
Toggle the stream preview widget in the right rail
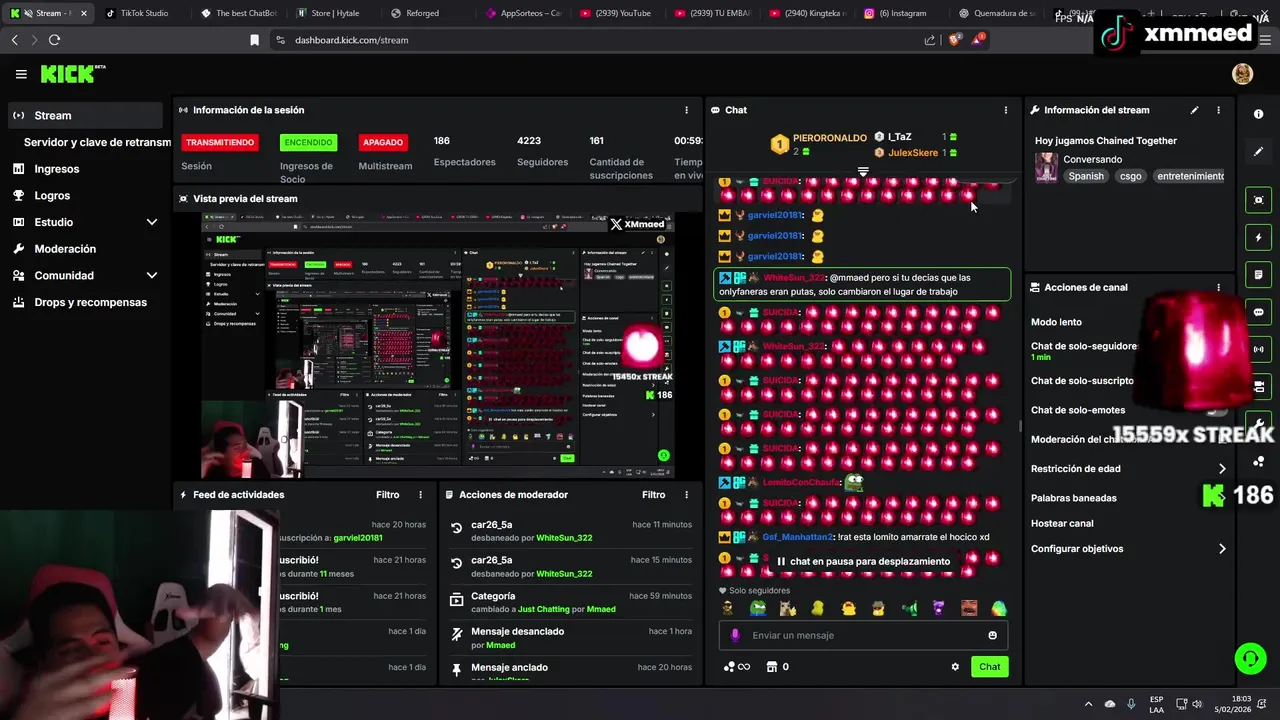click(x=1259, y=200)
